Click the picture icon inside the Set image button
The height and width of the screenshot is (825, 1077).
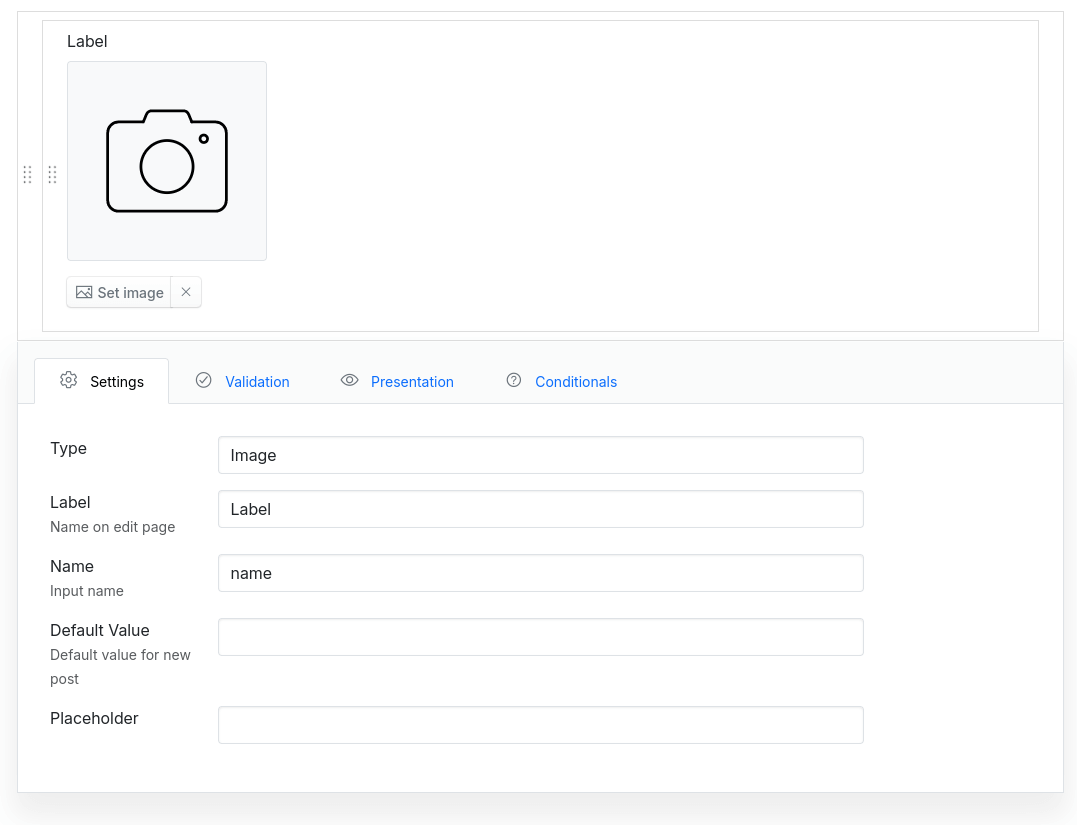(x=85, y=292)
